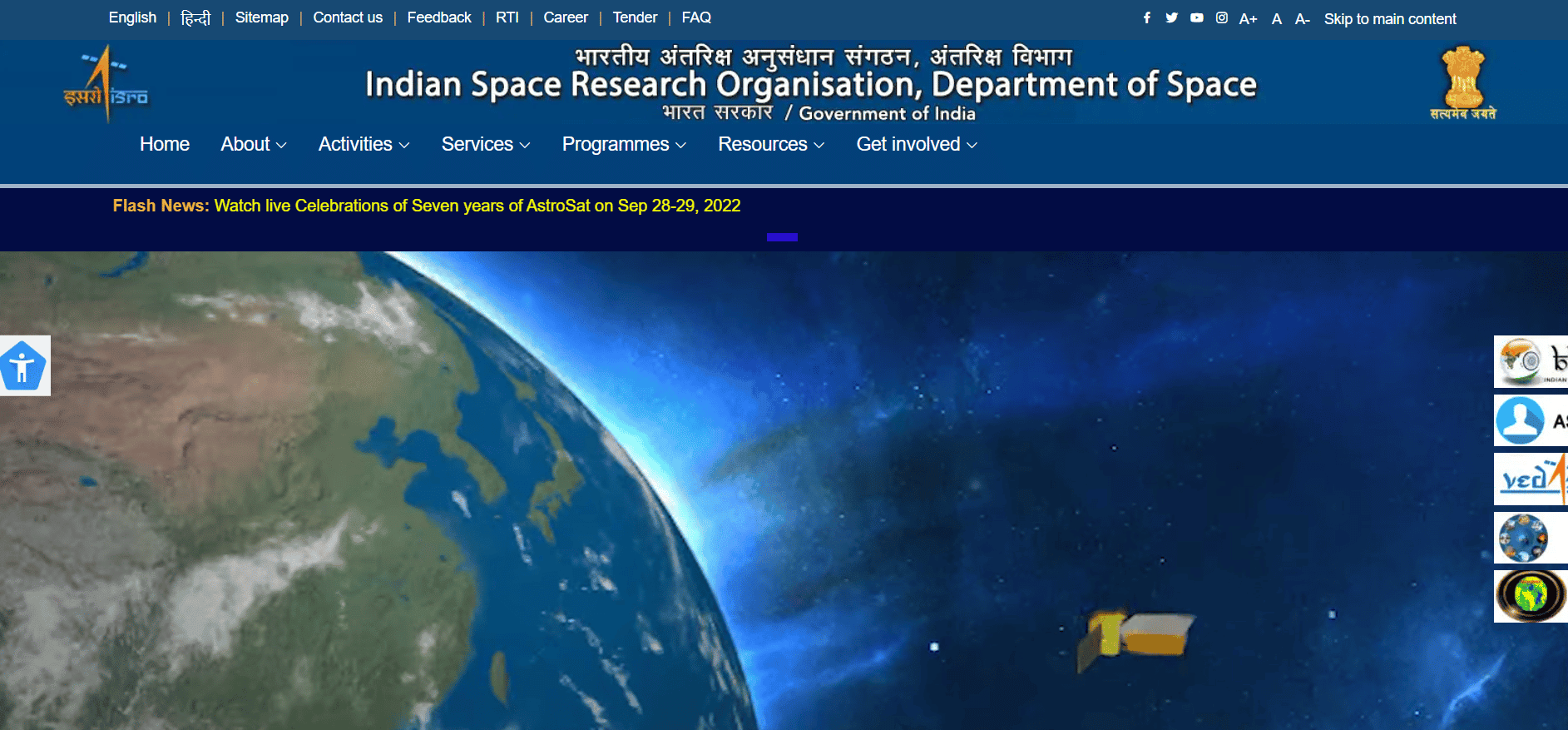Open the Resources dropdown

[x=771, y=144]
